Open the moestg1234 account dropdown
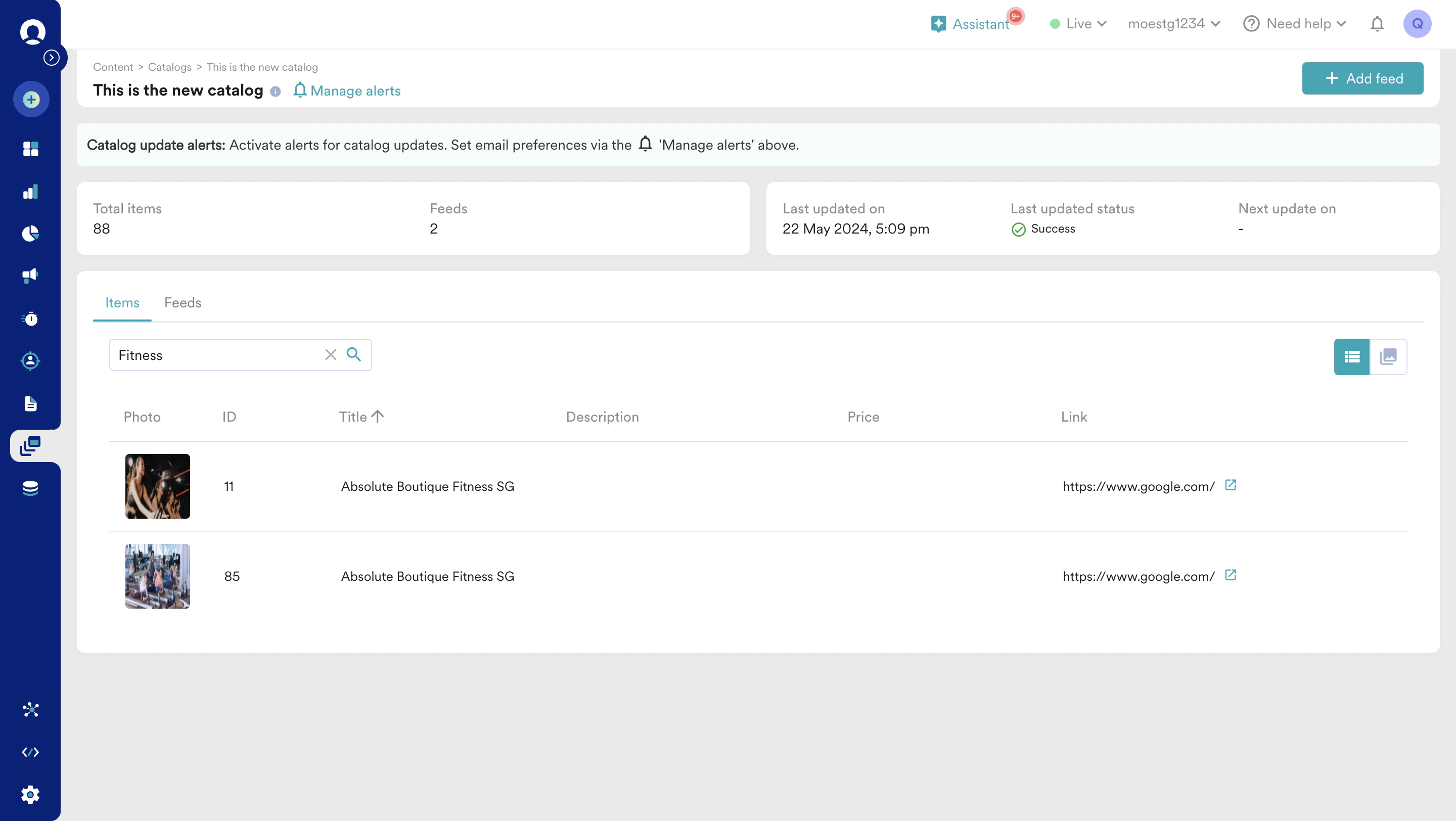This screenshot has height=821, width=1456. point(1174,24)
